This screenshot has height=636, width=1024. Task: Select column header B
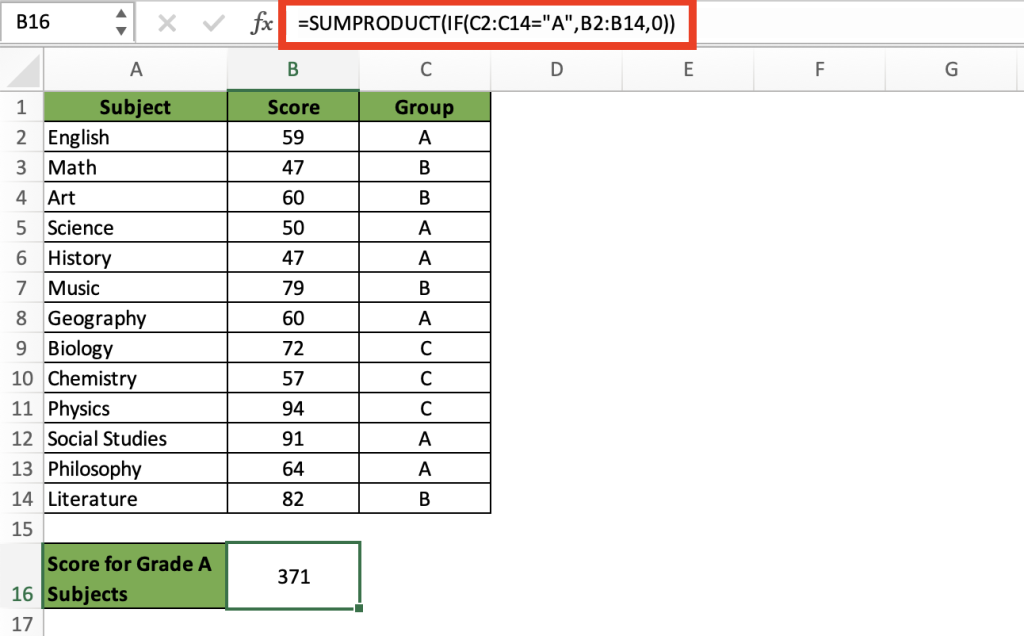(x=293, y=69)
